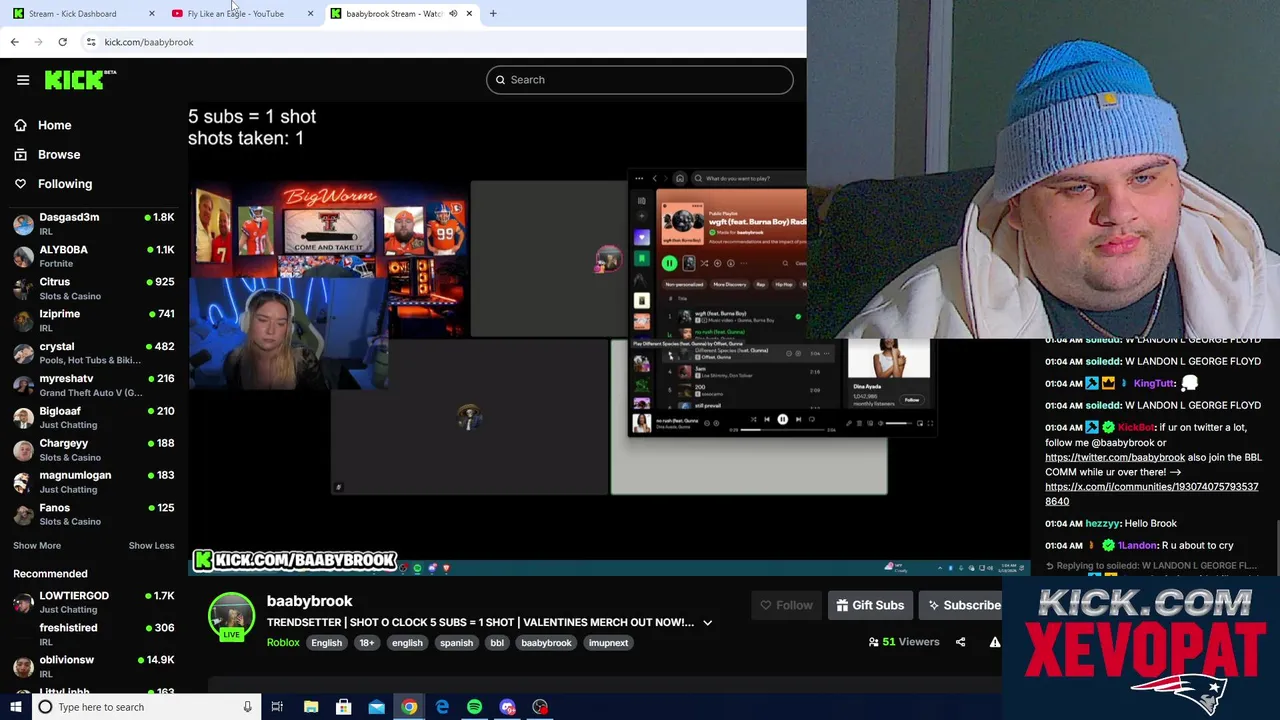Open the twitter.com/baabybrook chat link

click(1115, 457)
